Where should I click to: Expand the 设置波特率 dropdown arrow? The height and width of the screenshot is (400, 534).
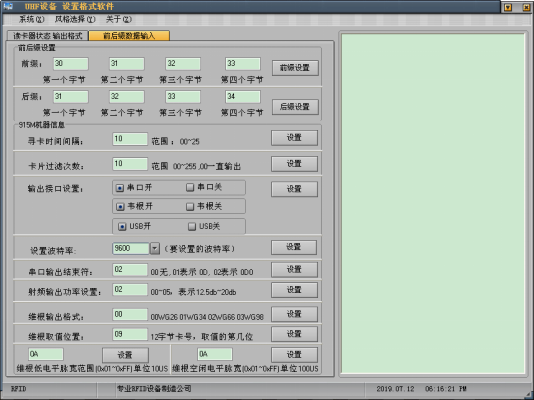click(155, 249)
